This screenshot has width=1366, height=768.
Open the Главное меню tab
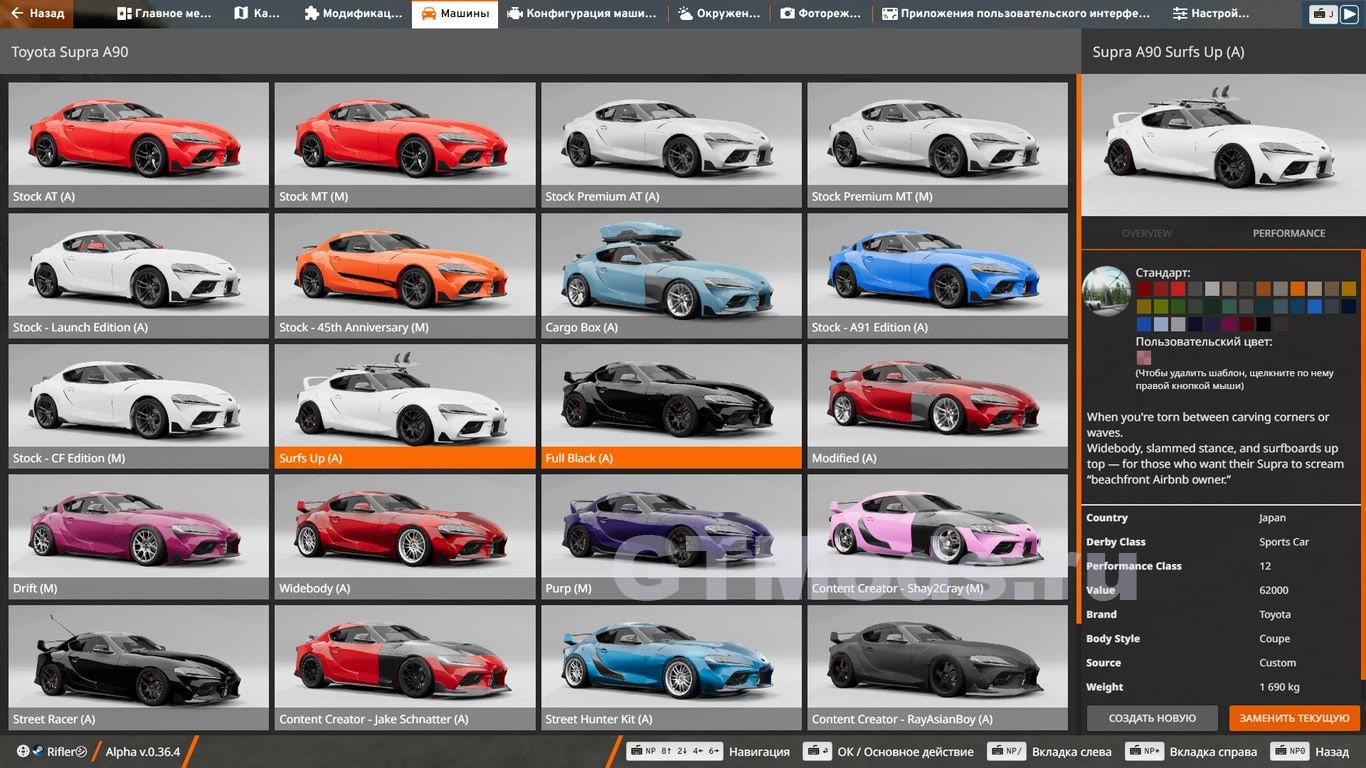(x=164, y=14)
